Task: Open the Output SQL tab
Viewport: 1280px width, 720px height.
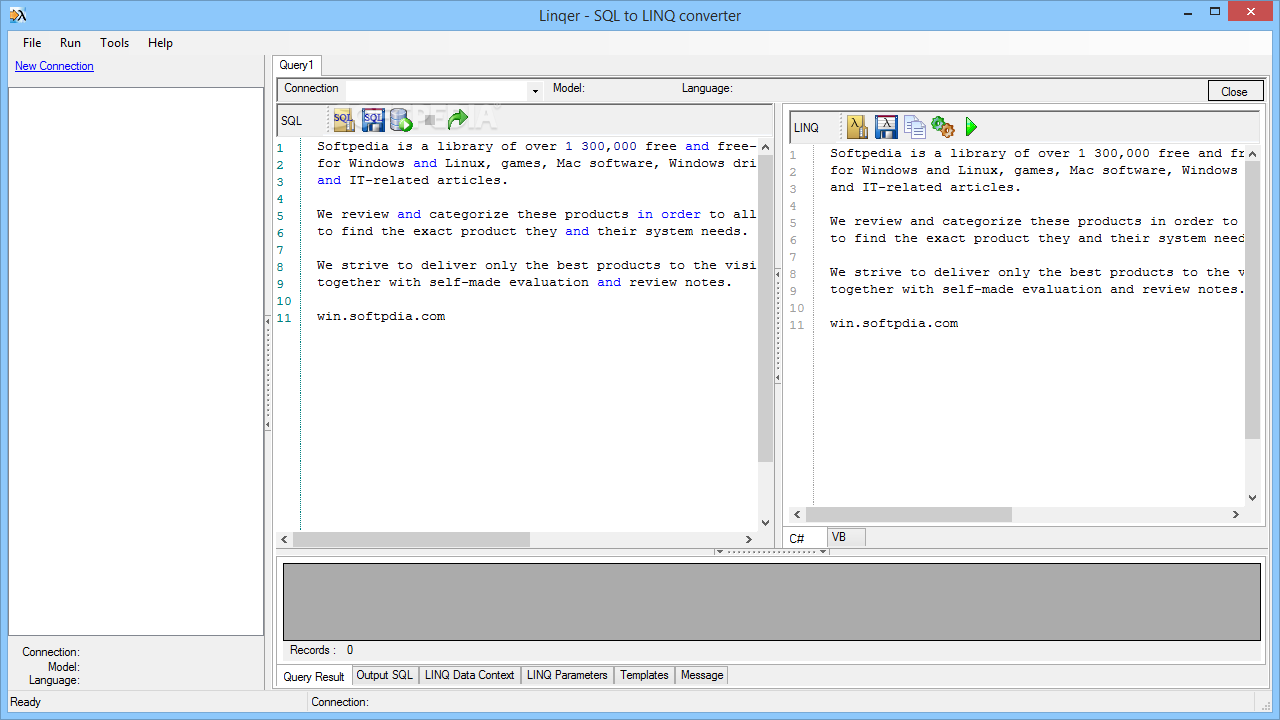Action: click(x=385, y=675)
